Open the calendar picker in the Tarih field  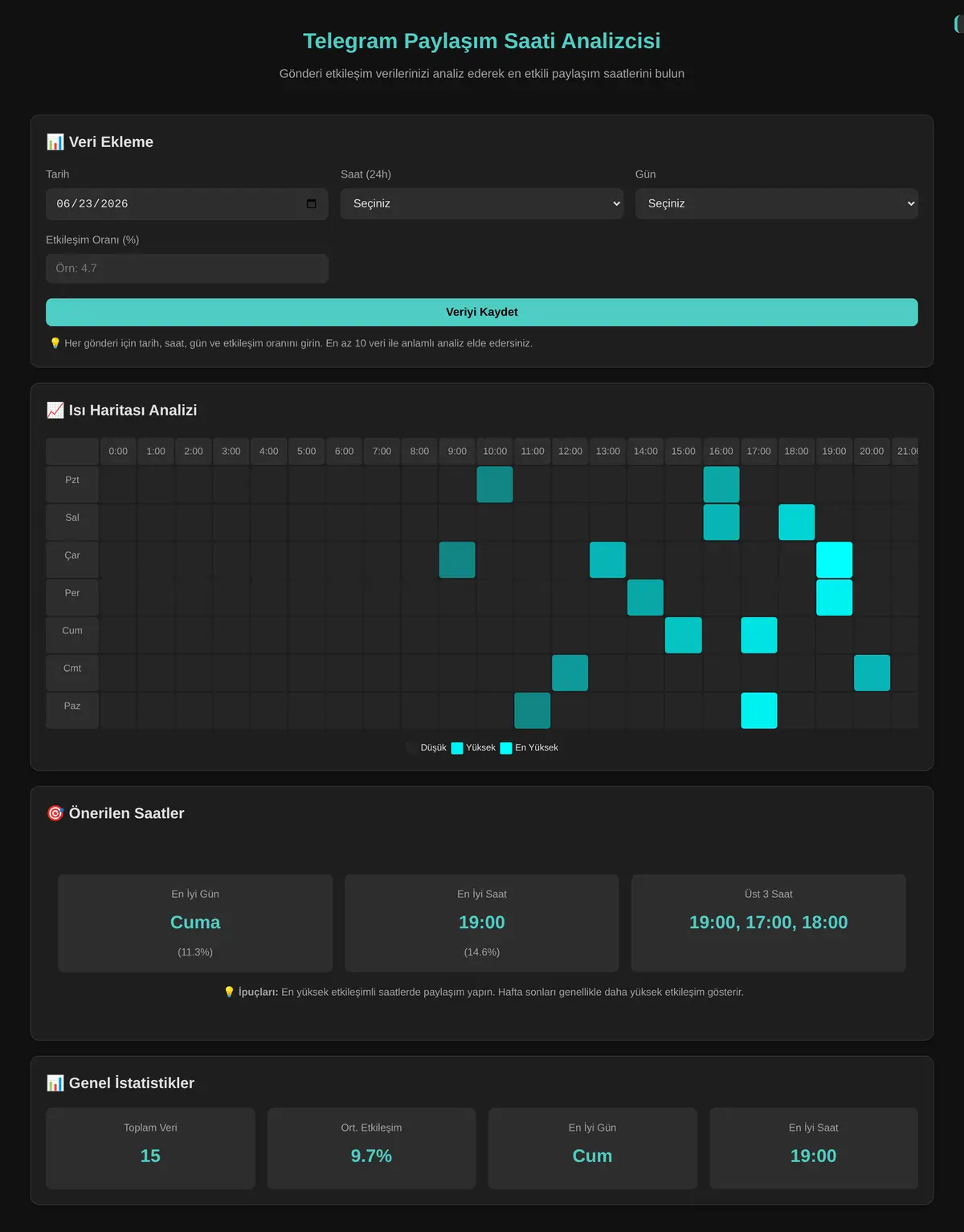pos(311,204)
